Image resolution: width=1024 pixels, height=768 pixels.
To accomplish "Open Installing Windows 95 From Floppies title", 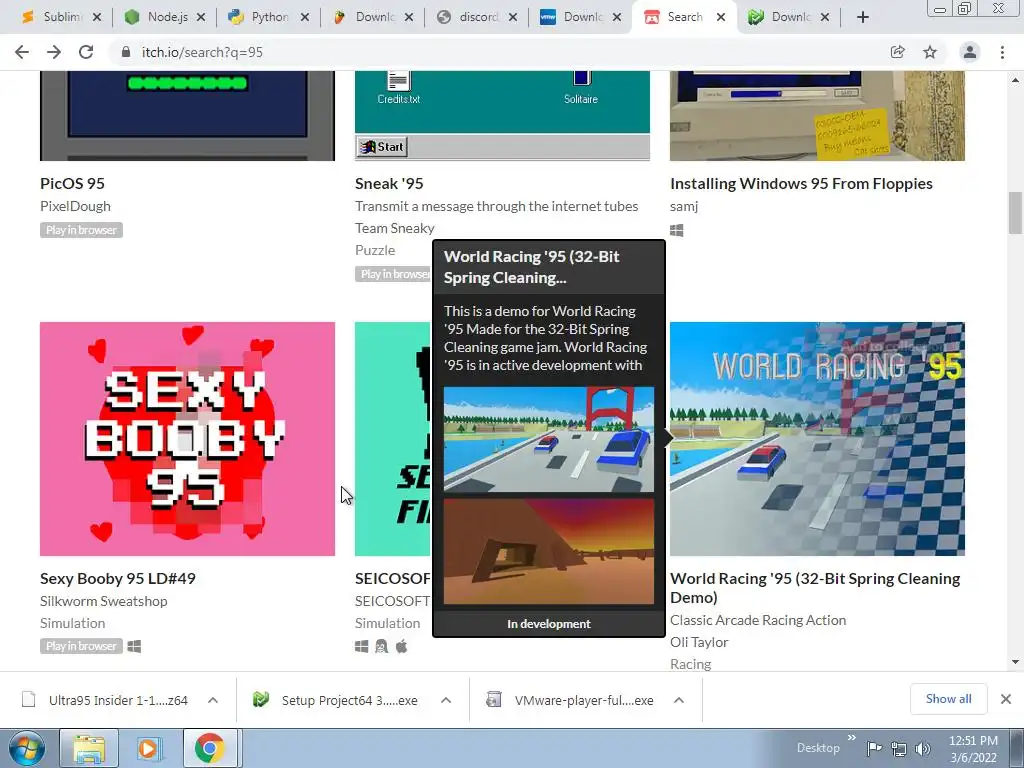I will (801, 184).
